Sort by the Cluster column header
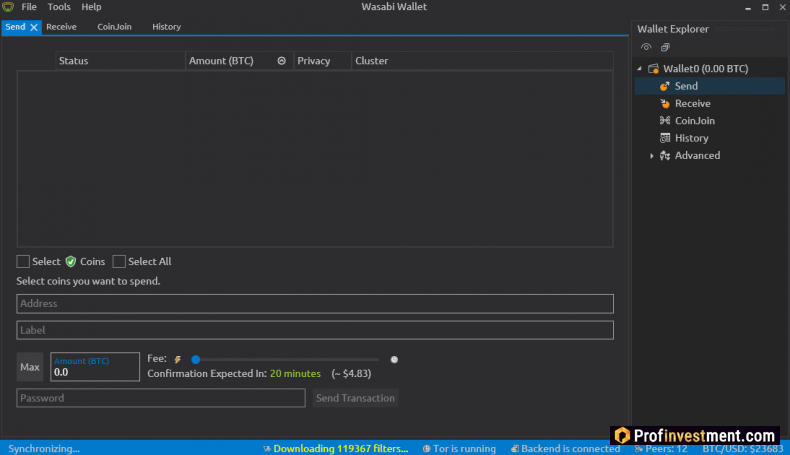Image resolution: width=790 pixels, height=455 pixels. (x=482, y=60)
